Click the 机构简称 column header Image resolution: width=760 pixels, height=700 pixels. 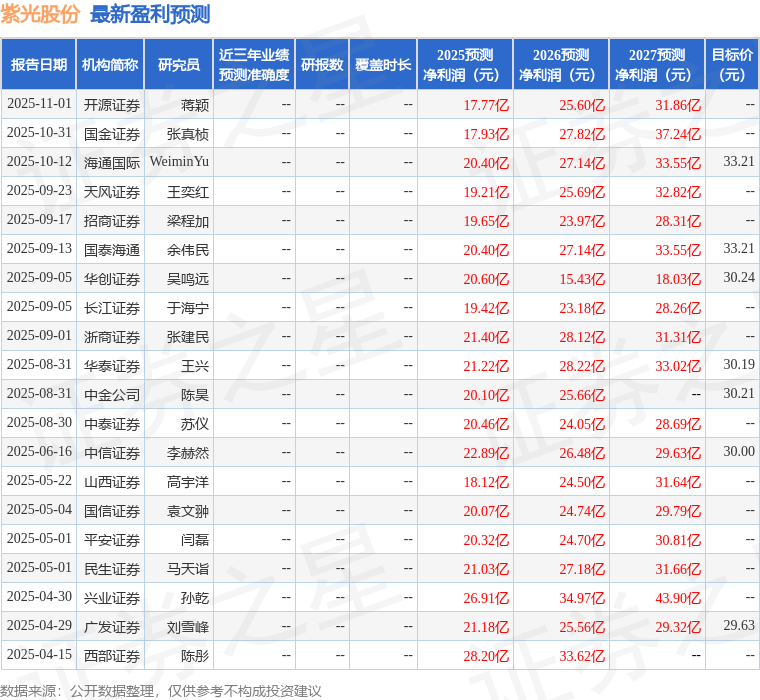[x=110, y=65]
